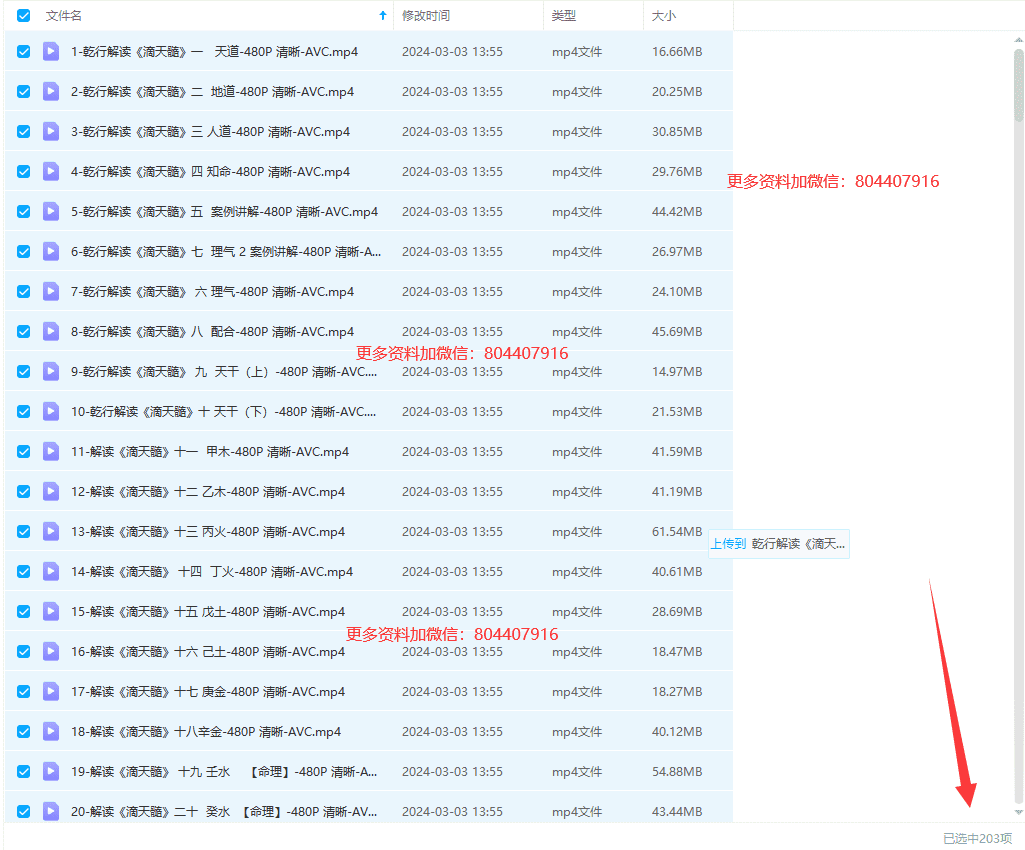This screenshot has height=850, width=1025.
Task: Toggle the select-all checkbox in header
Action: pyautogui.click(x=24, y=16)
